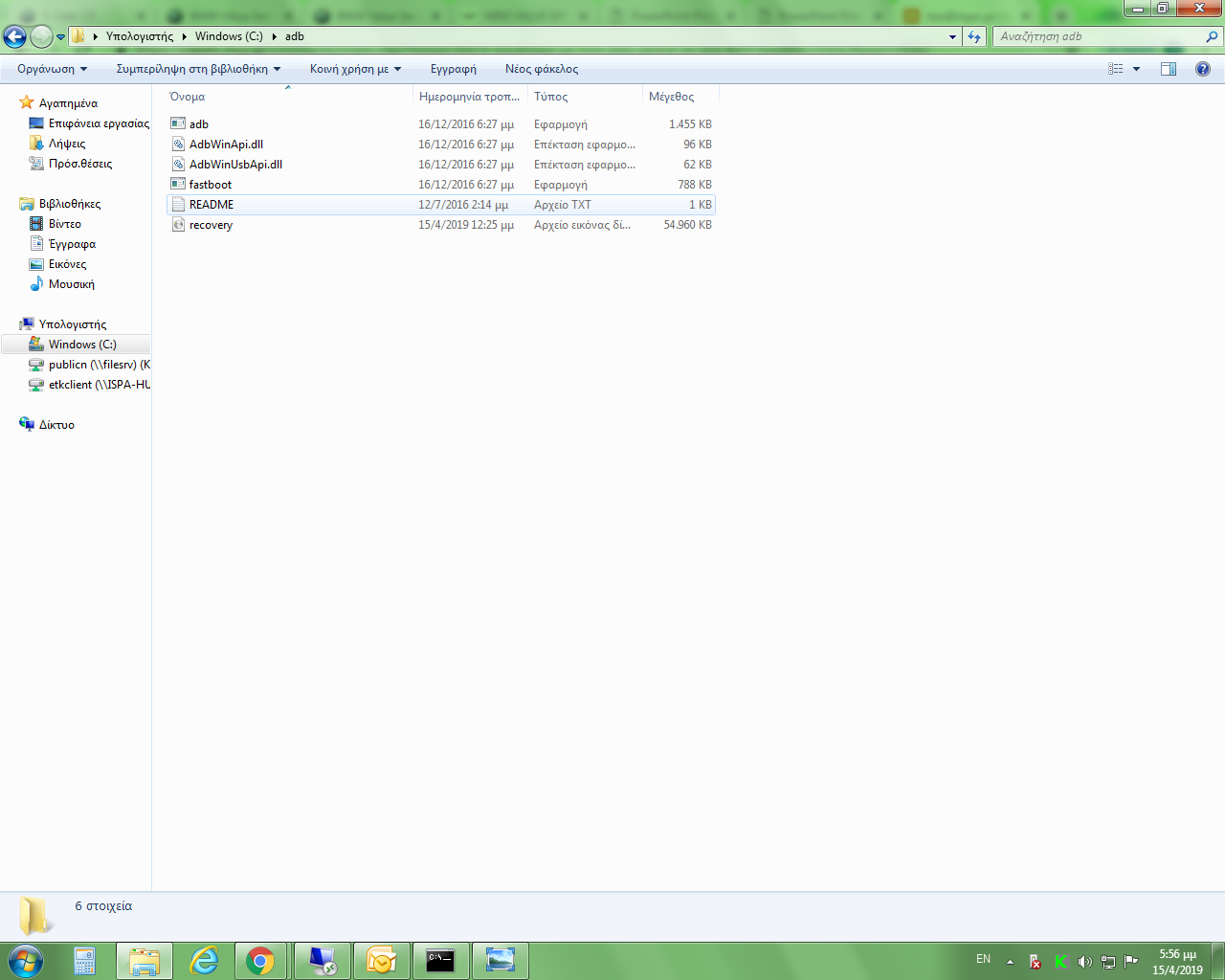Viewport: 1225px width, 980px height.
Task: Click the EN language indicator
Action: coord(983,959)
